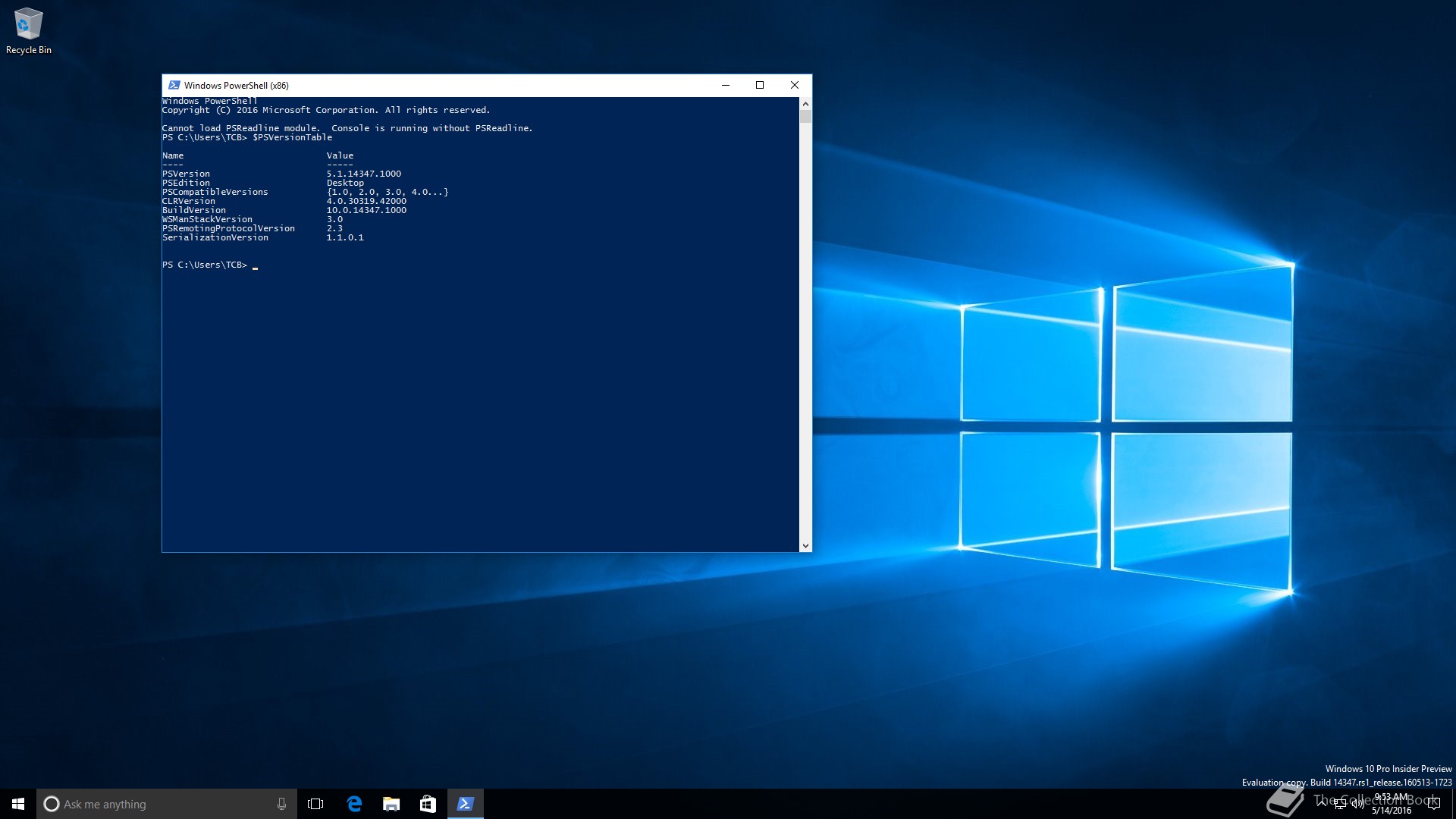The height and width of the screenshot is (819, 1456).
Task: Click the 'PSEdition' row name
Action: coord(186,183)
